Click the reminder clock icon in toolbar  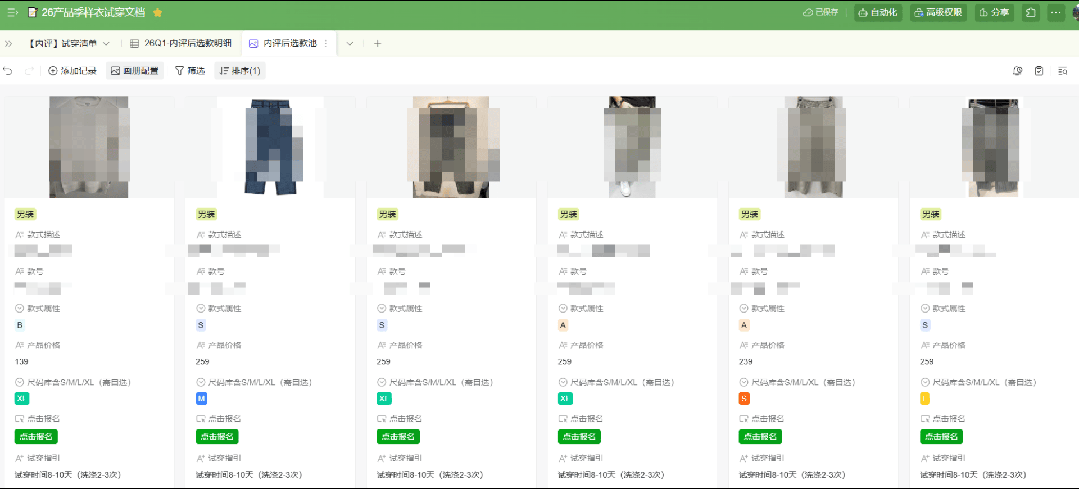point(1018,71)
